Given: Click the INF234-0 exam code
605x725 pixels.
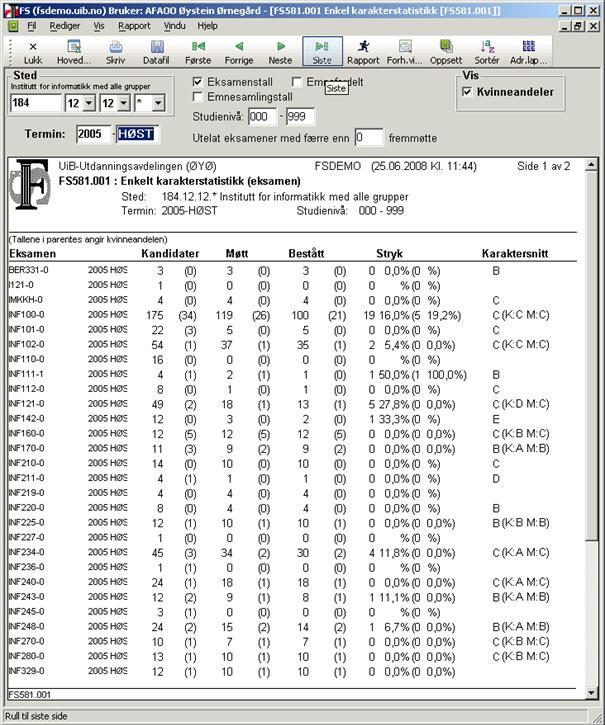Looking at the screenshot, I should coord(26,552).
